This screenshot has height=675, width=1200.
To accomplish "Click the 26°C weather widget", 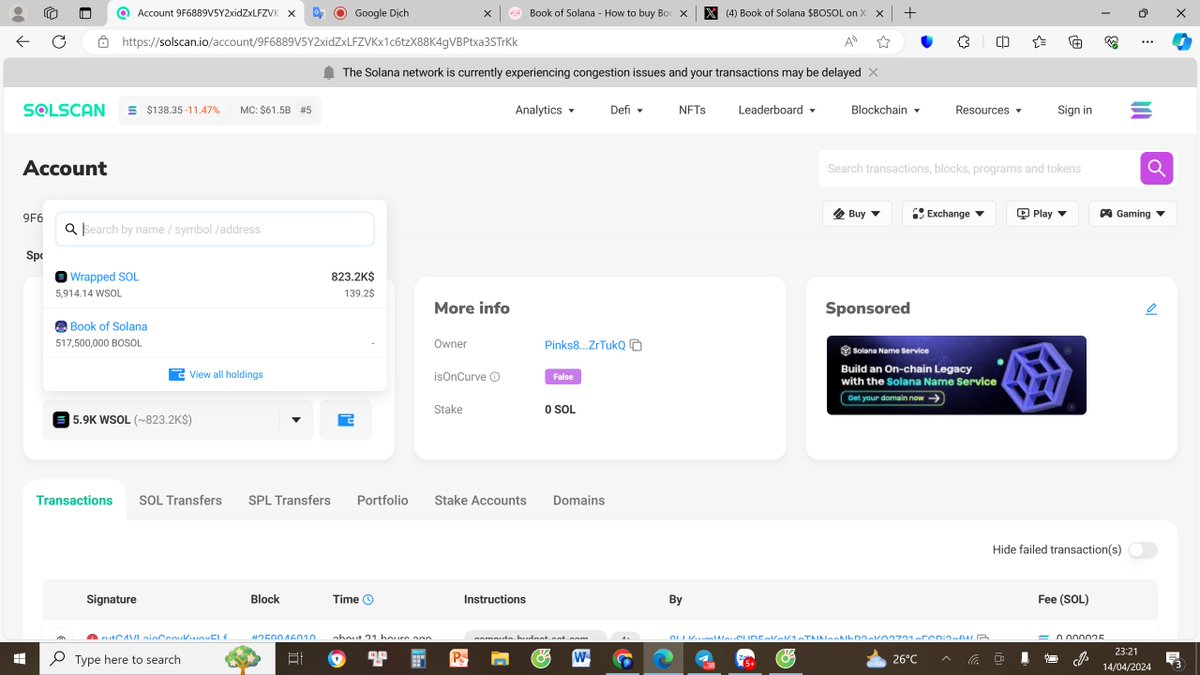I will click(894, 659).
